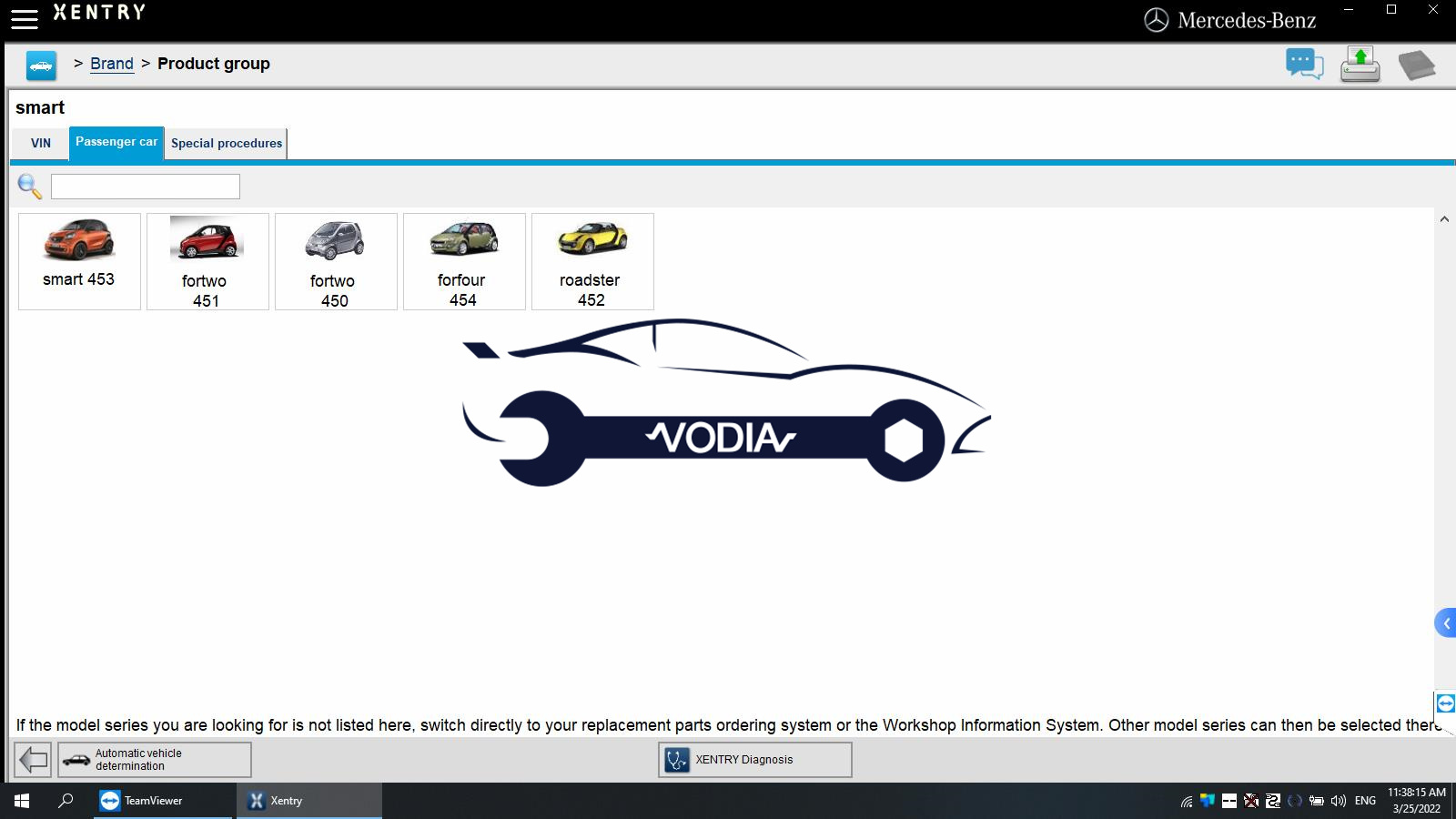This screenshot has width=1456, height=819.
Task: Start Automatic vehicle determination
Action: [x=155, y=759]
